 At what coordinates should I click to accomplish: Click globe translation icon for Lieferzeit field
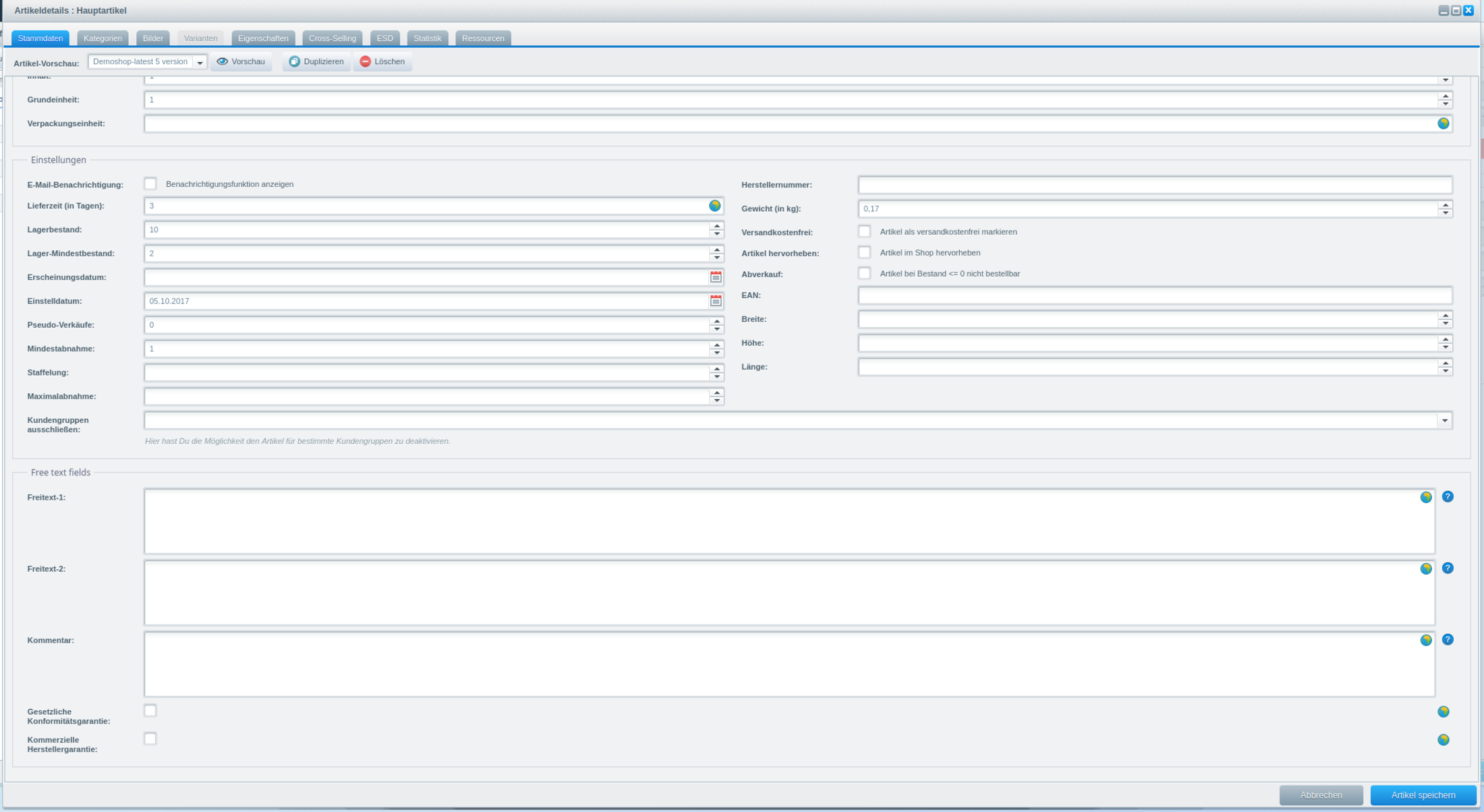point(714,206)
